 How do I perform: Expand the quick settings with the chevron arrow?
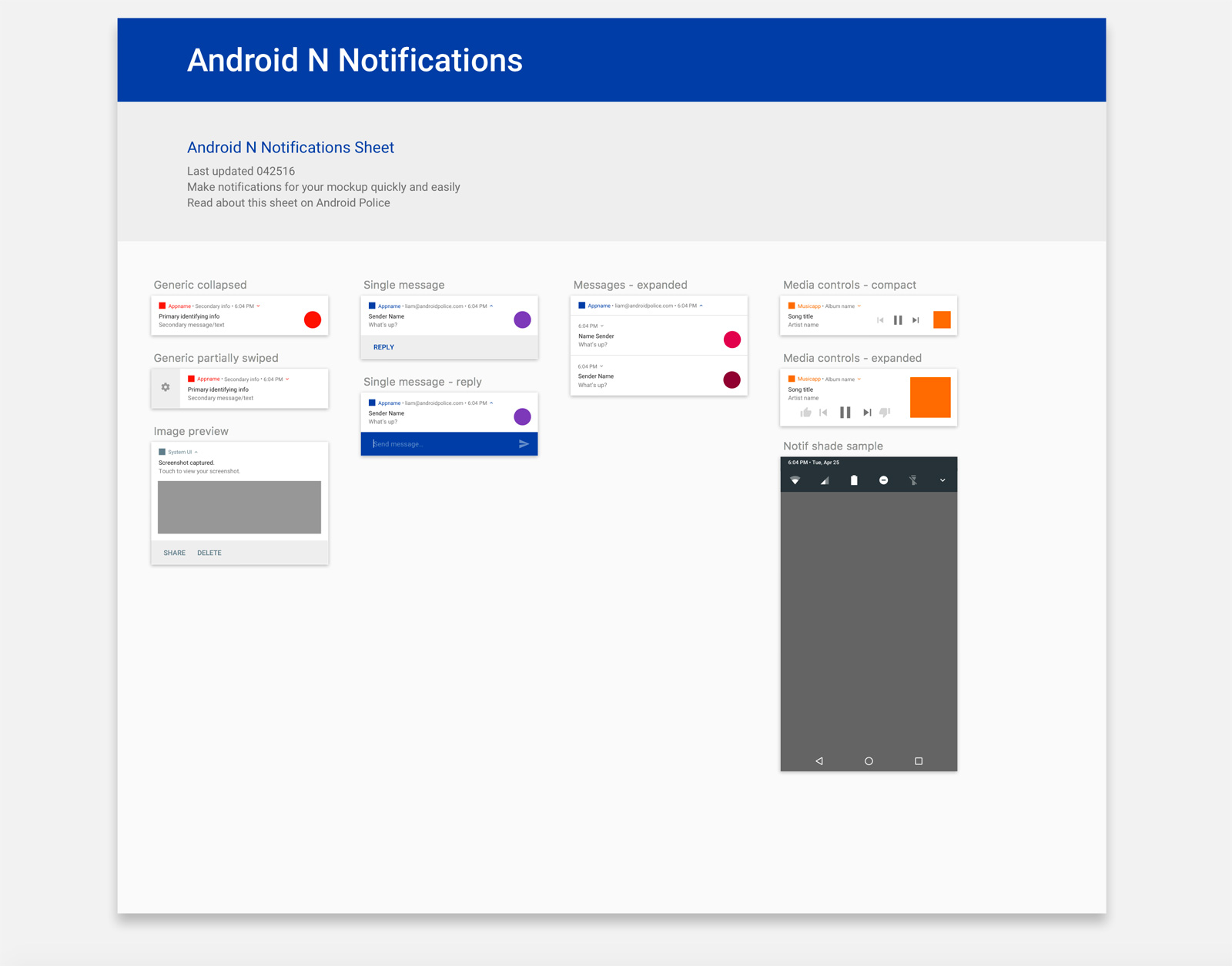coord(942,480)
